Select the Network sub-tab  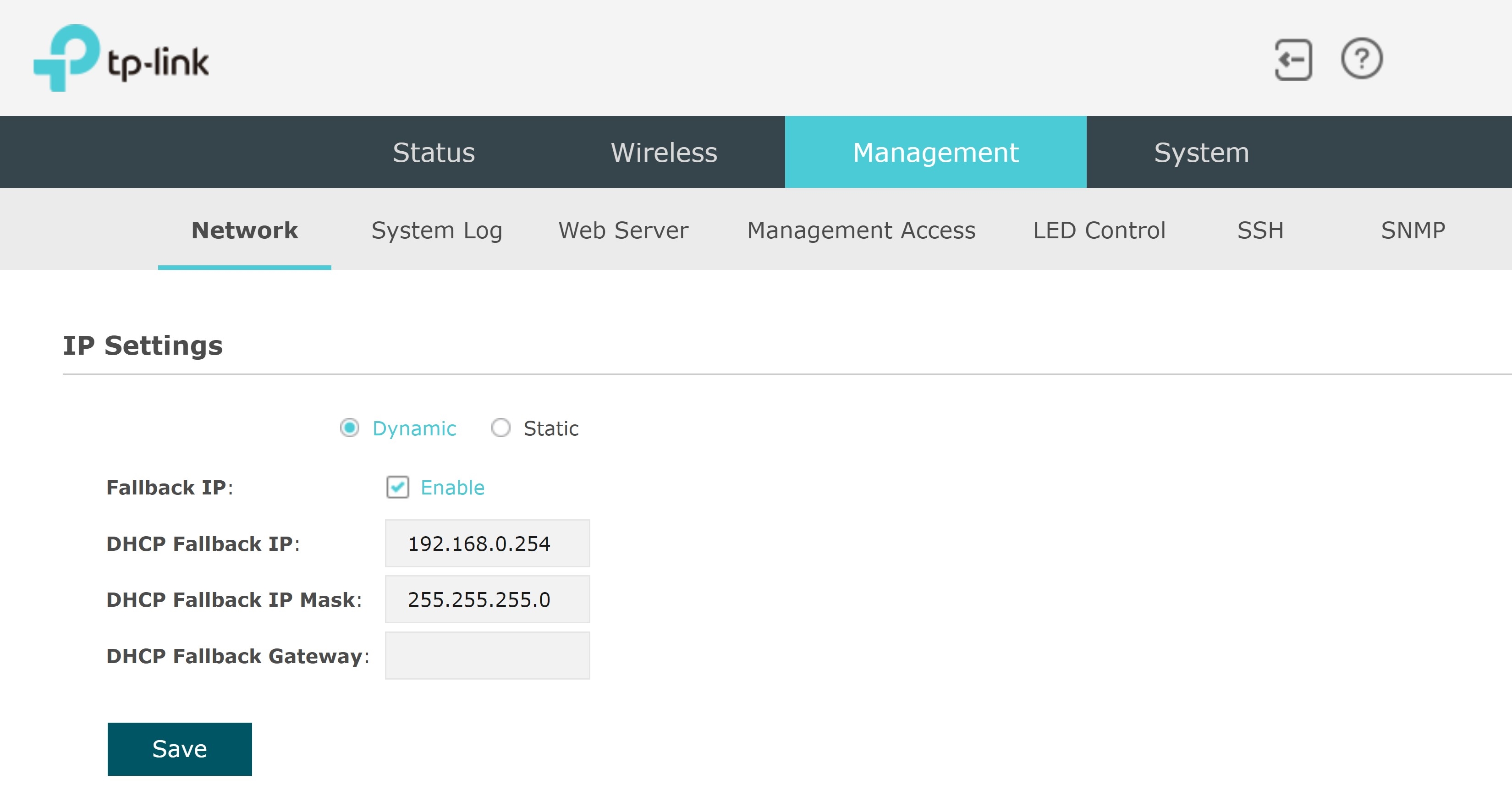[244, 230]
